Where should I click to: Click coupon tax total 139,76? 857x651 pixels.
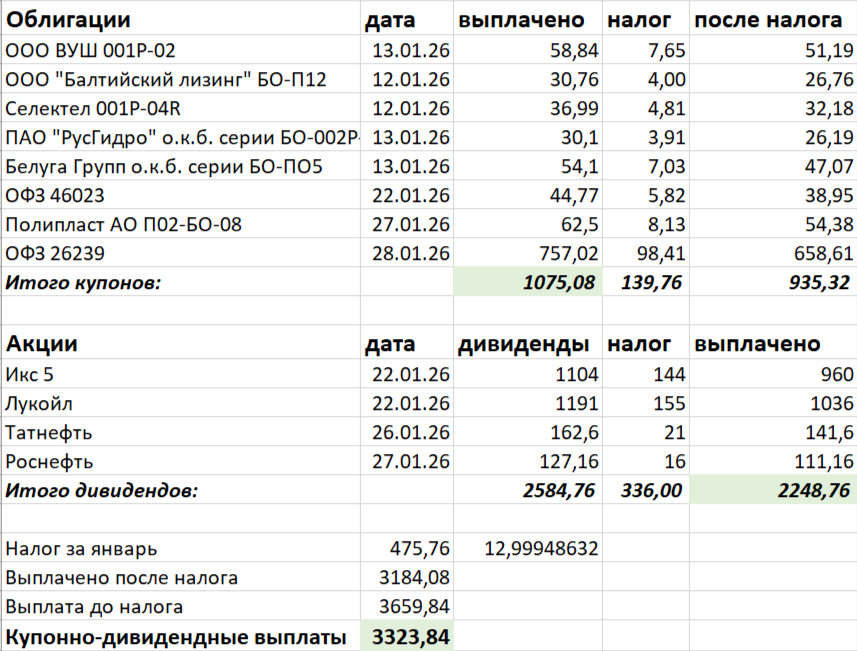[646, 282]
